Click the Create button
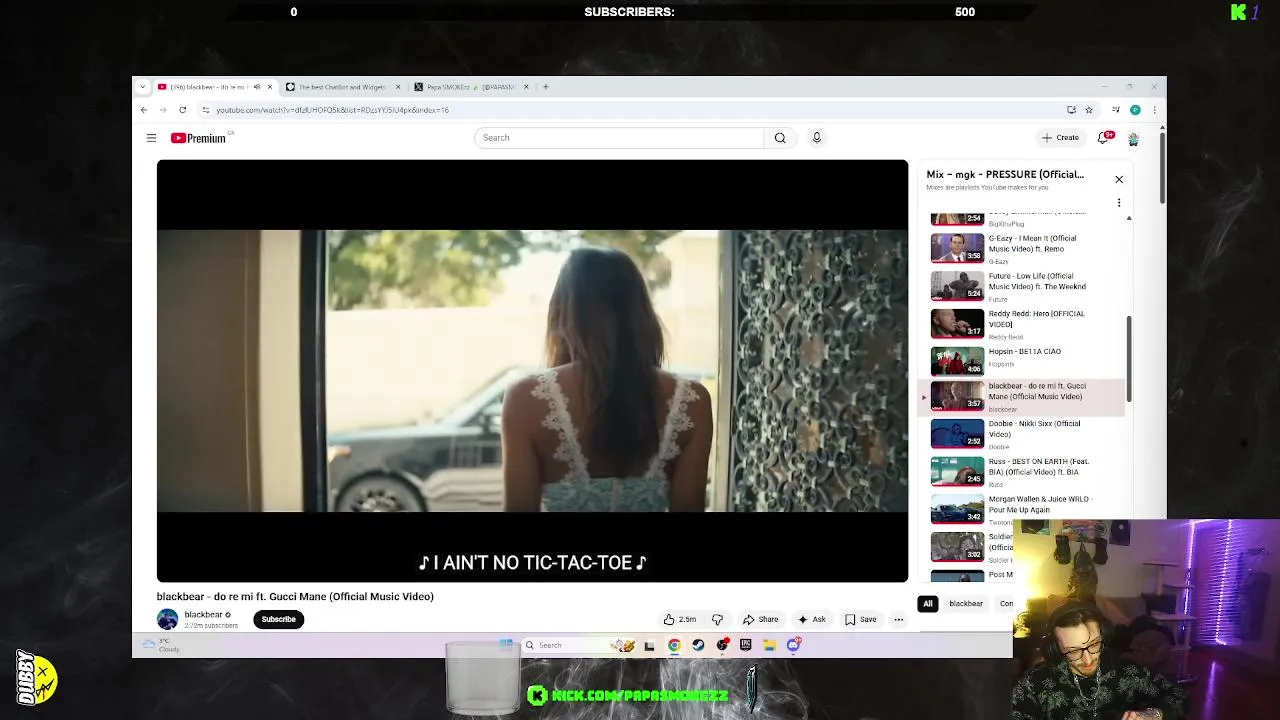The height and width of the screenshot is (720, 1280). point(1061,138)
